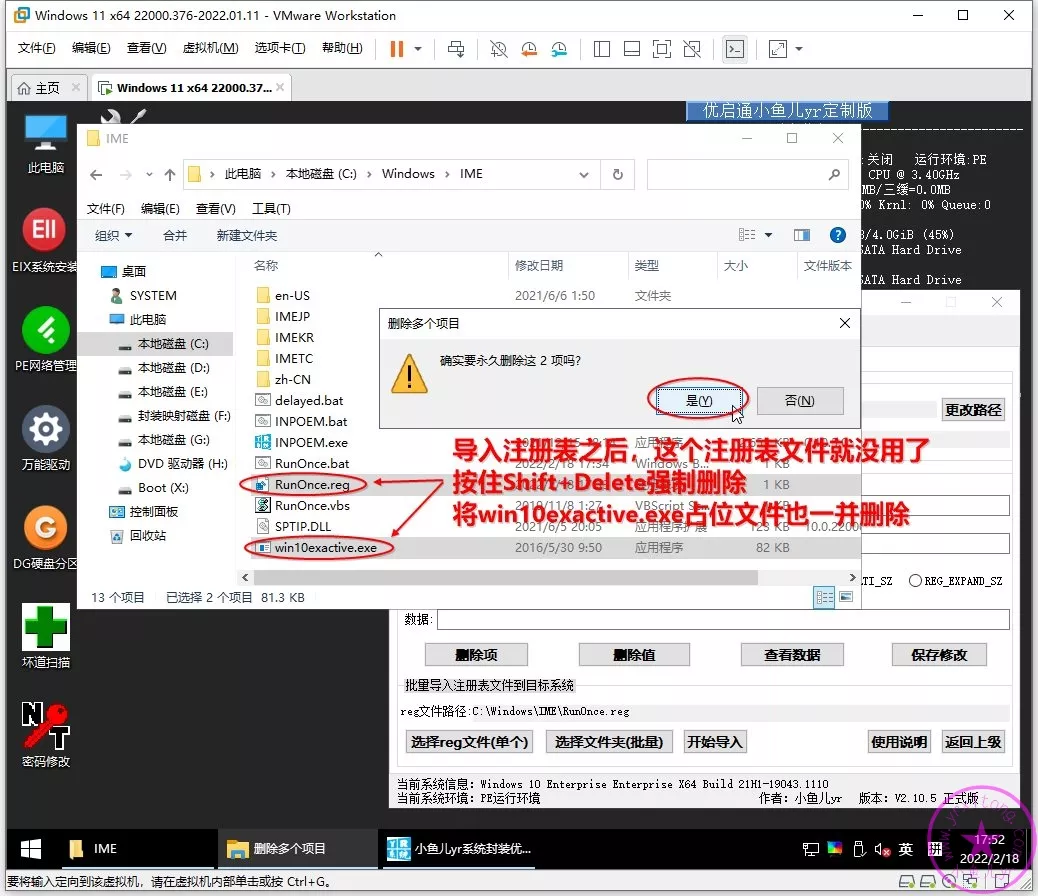Switch to the 主页 tab in VMware
The width and height of the screenshot is (1038, 896).
point(38,87)
